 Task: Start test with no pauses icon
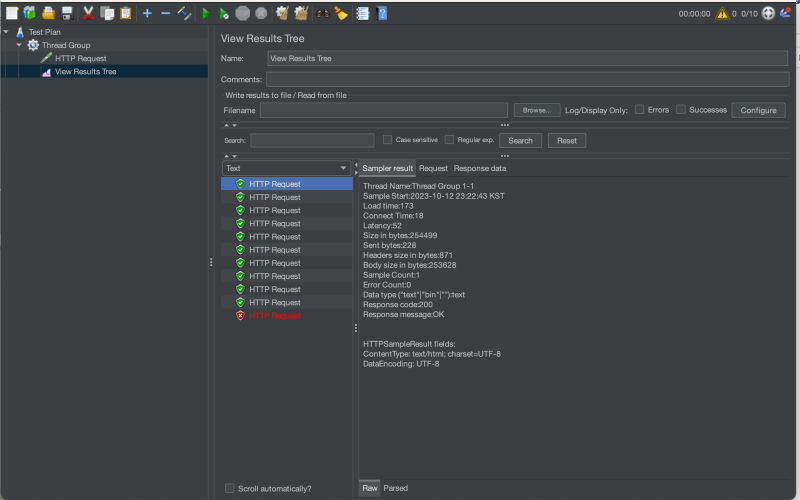tap(224, 13)
